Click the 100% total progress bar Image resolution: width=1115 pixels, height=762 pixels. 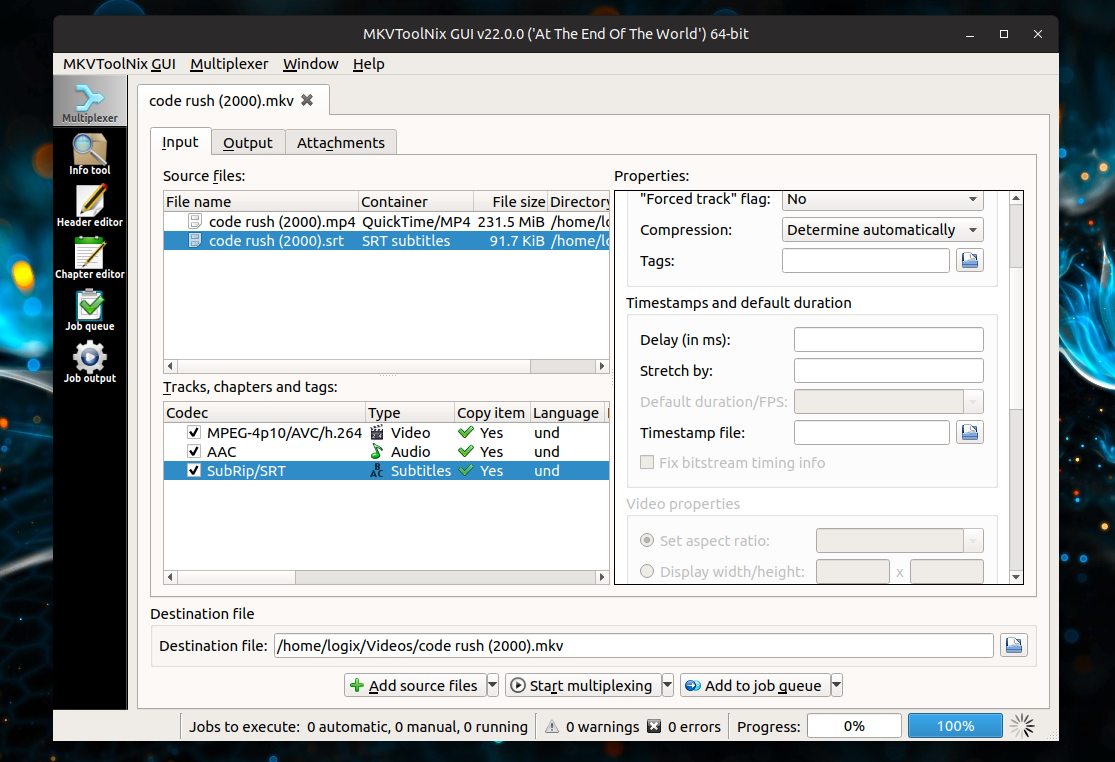[x=955, y=726]
